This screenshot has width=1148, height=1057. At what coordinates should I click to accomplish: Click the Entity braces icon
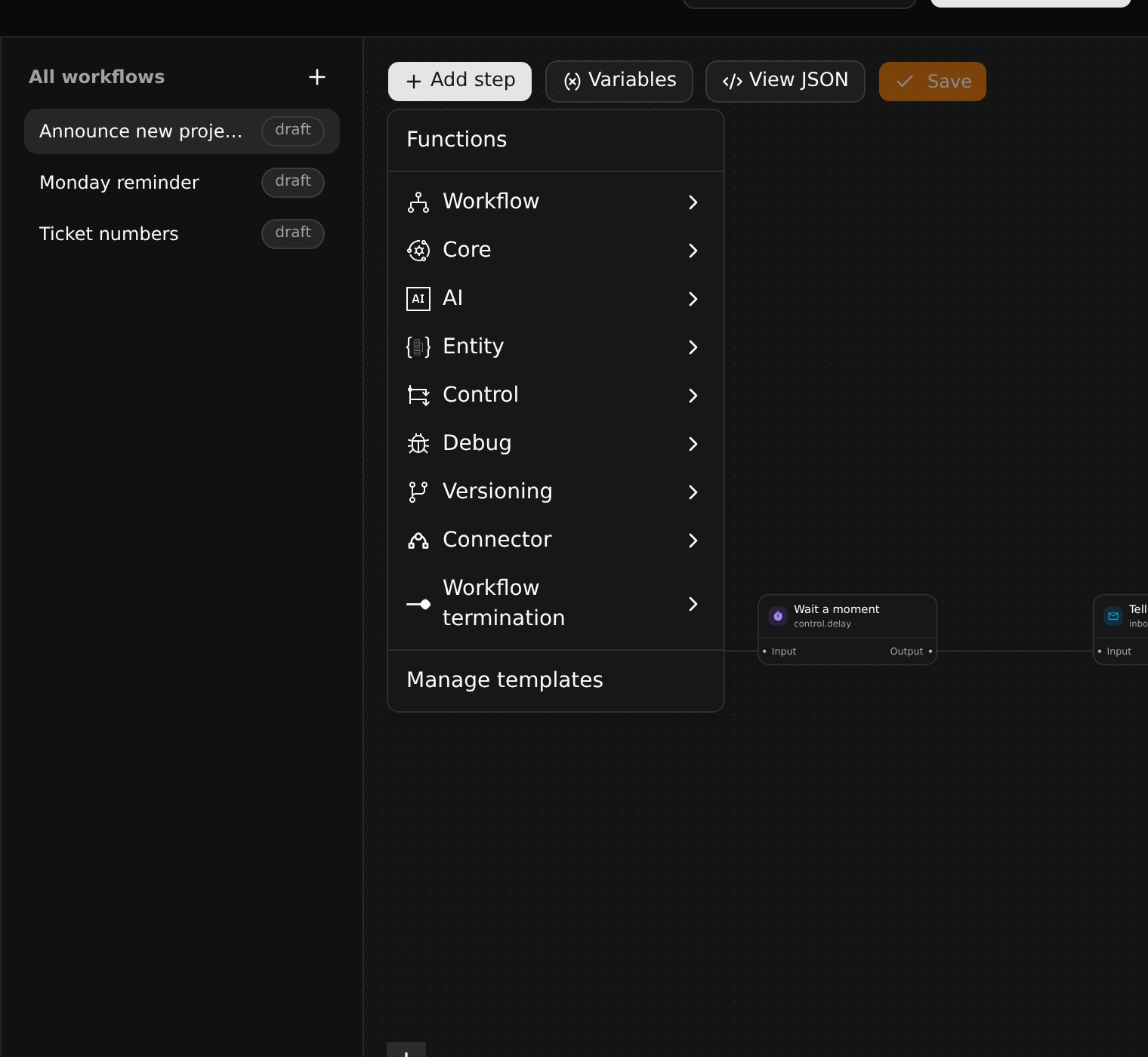click(x=418, y=347)
